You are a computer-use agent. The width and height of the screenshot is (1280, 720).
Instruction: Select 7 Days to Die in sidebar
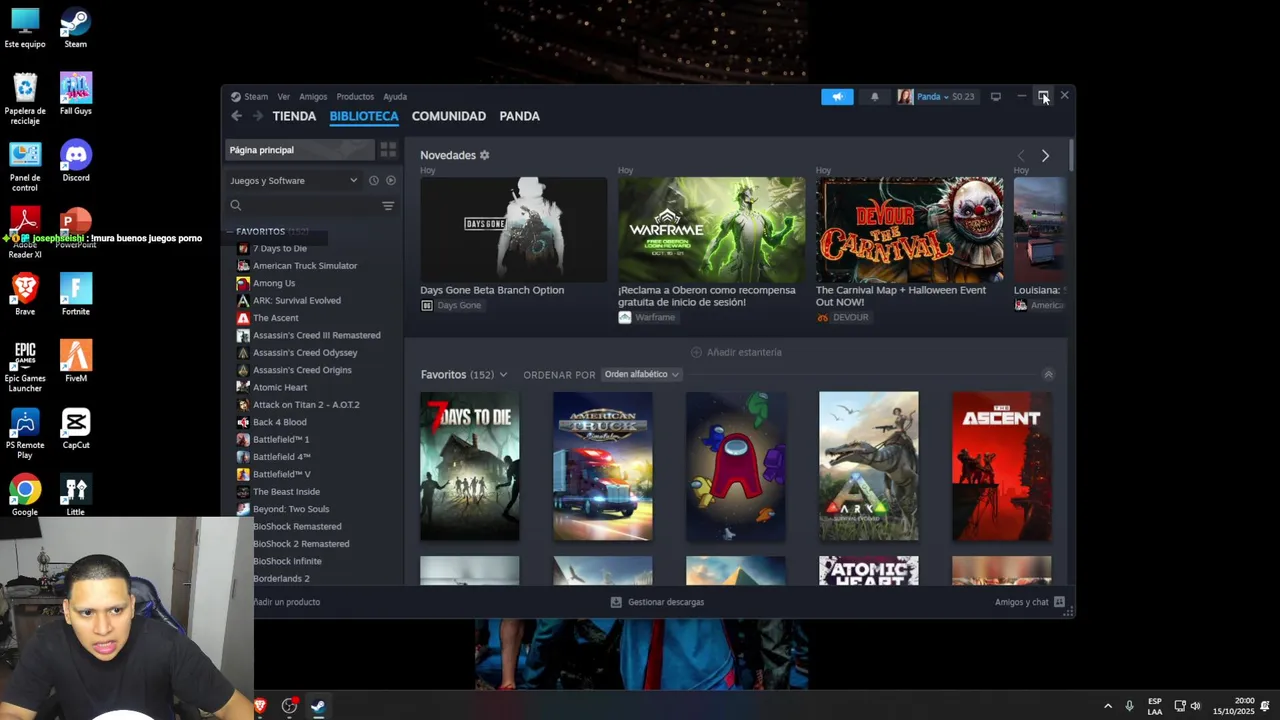click(280, 249)
